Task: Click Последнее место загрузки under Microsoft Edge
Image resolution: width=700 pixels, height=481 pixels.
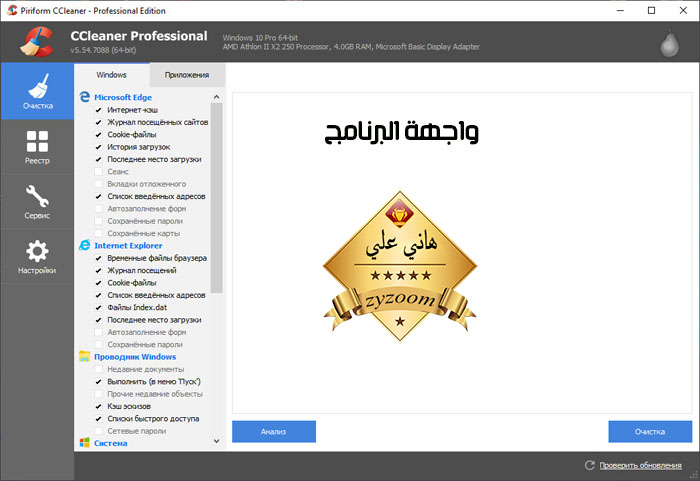Action: pos(154,159)
